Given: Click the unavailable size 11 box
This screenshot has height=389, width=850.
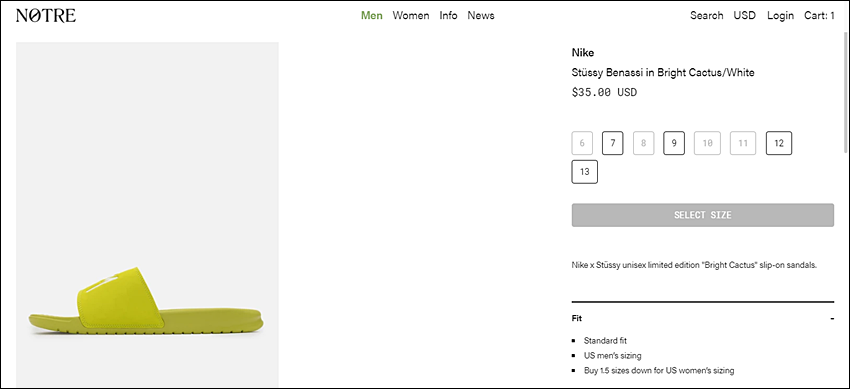Looking at the screenshot, I should (743, 144).
